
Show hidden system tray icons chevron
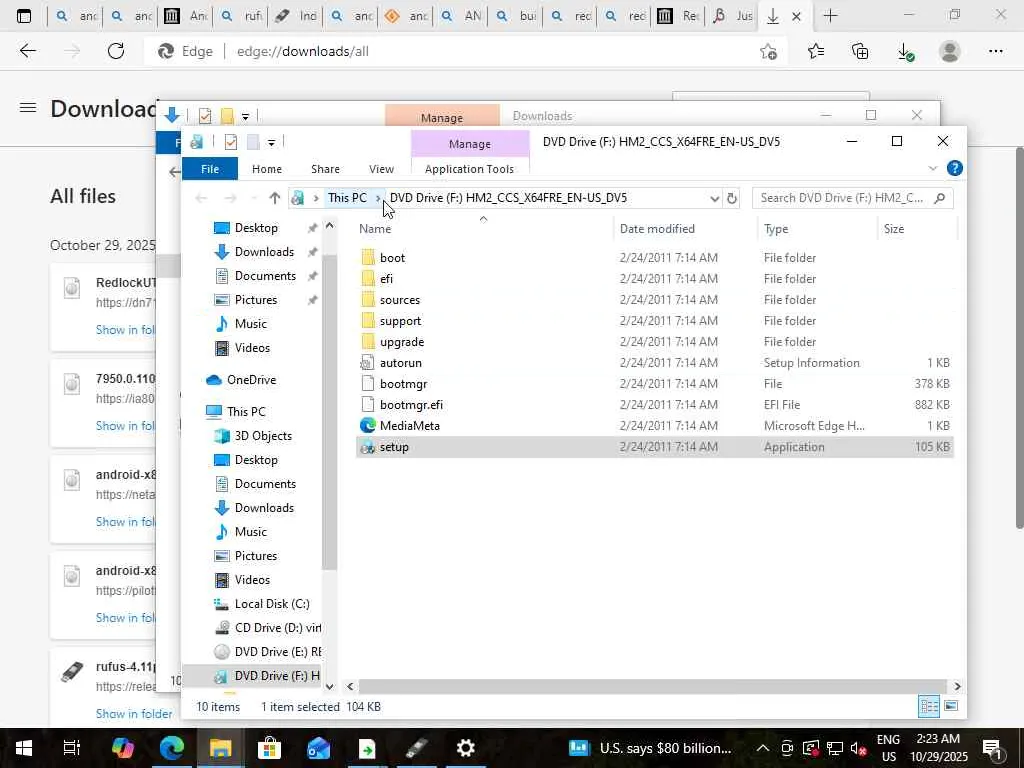762,748
